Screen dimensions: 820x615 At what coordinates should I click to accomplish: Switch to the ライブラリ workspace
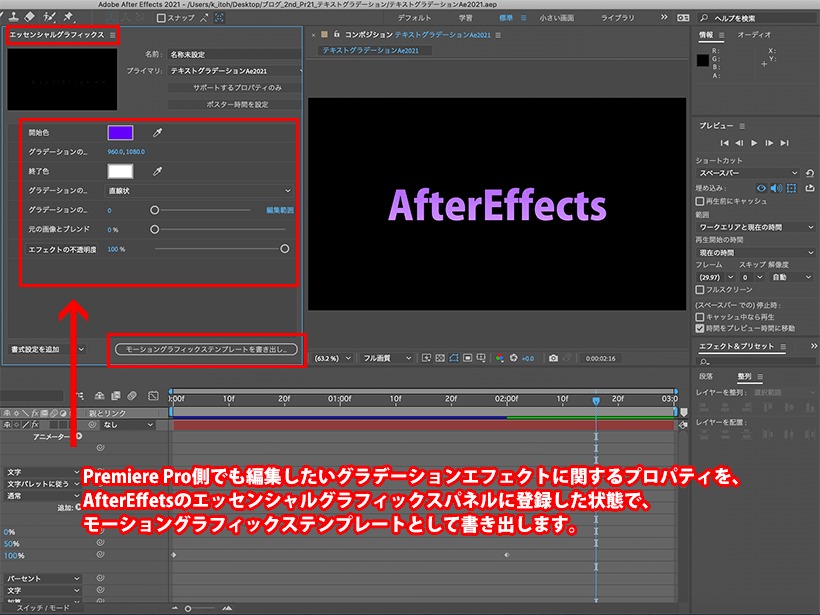[618, 18]
